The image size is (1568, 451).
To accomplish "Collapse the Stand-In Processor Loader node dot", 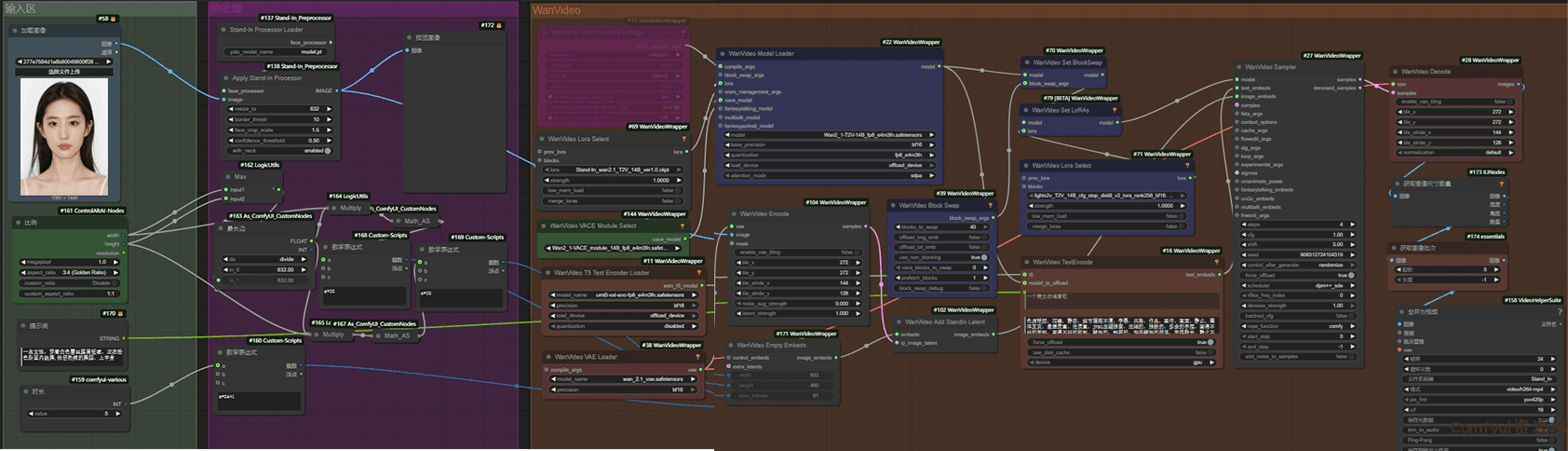I will (x=224, y=30).
